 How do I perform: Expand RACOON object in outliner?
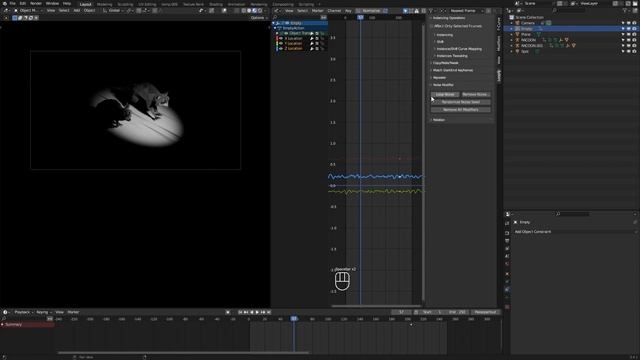coord(511,40)
